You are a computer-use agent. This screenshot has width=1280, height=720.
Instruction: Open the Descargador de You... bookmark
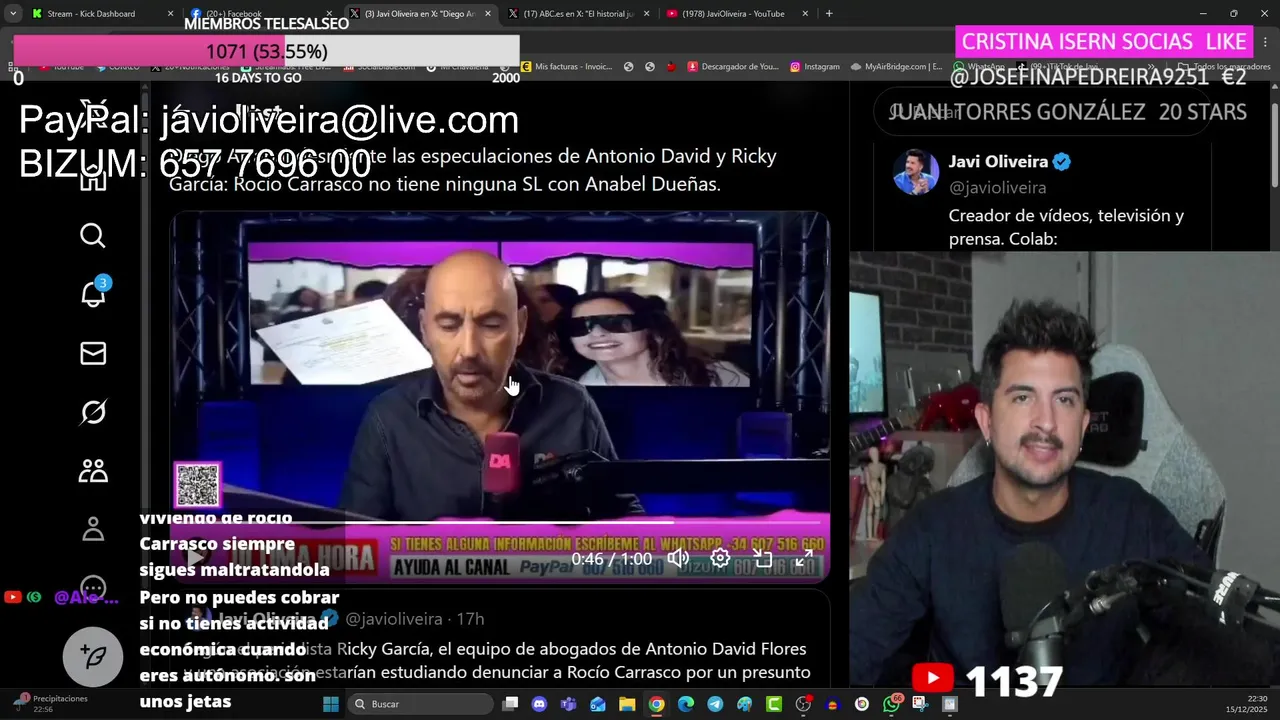pos(732,67)
